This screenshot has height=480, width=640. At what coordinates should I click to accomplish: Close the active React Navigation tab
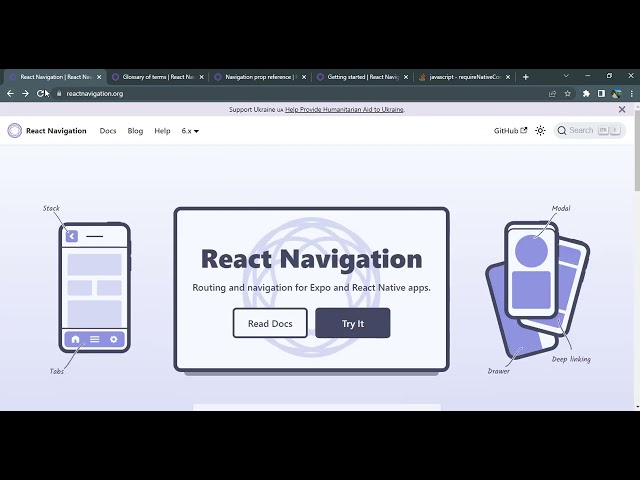click(99, 77)
